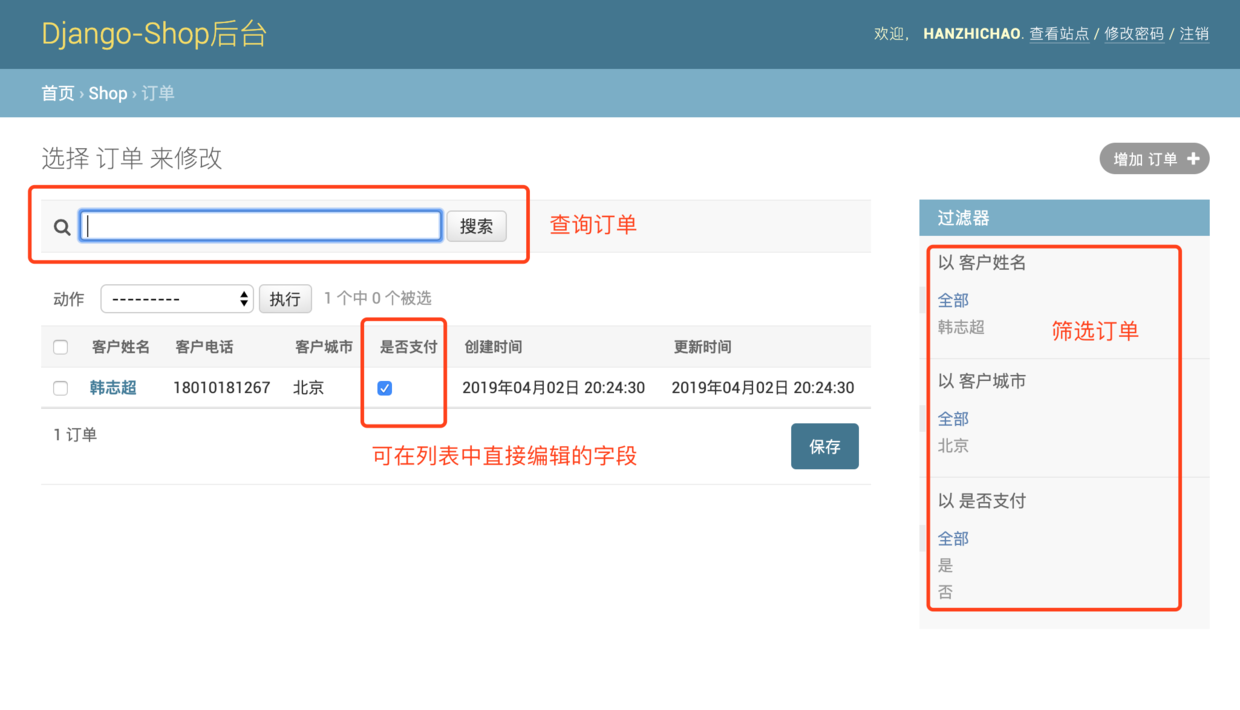Viewport: 1240px width, 710px height.
Task: Select 全部 under 客户城市 filter
Action: click(x=953, y=419)
